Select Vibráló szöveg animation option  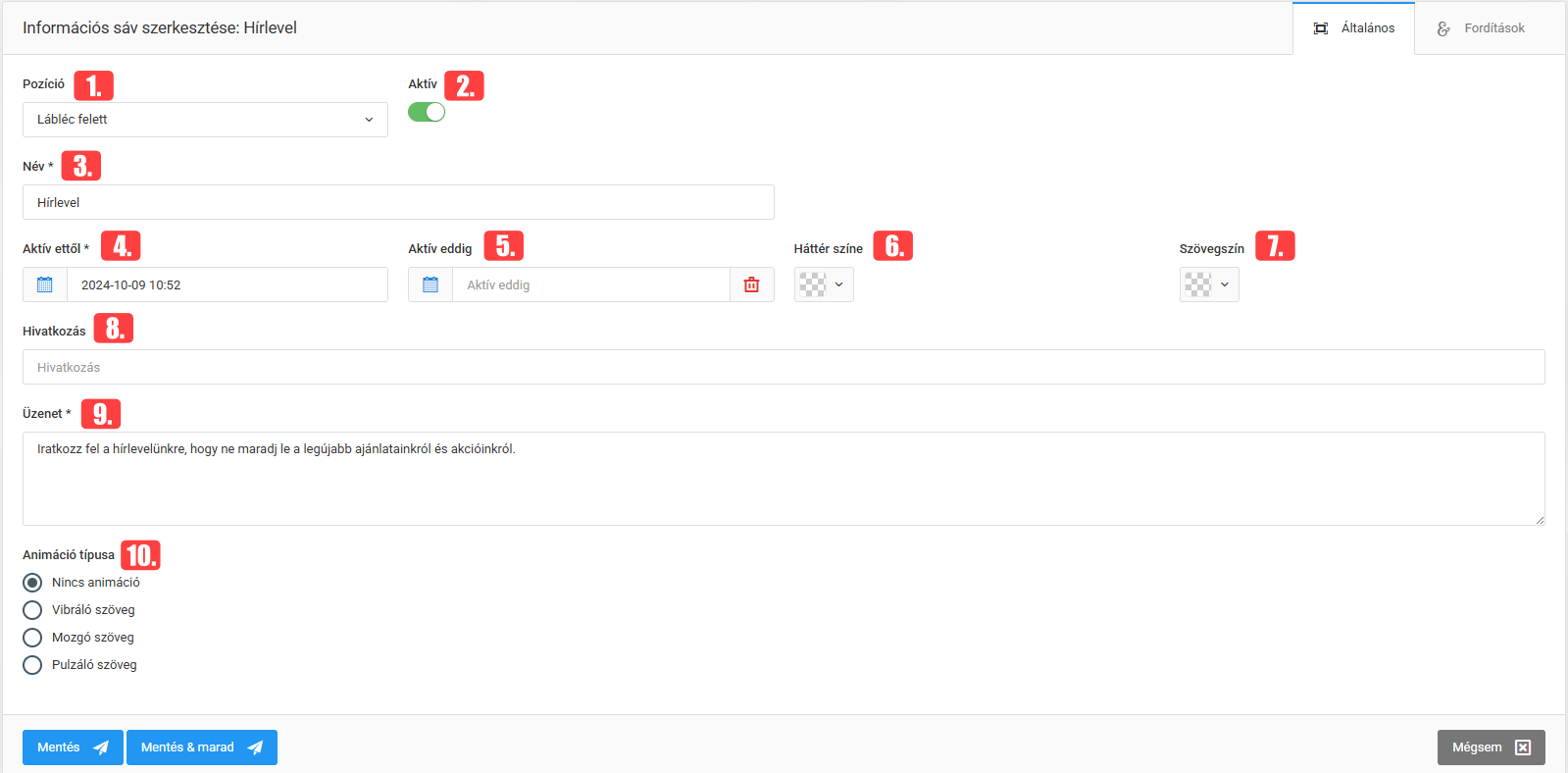coord(32,610)
